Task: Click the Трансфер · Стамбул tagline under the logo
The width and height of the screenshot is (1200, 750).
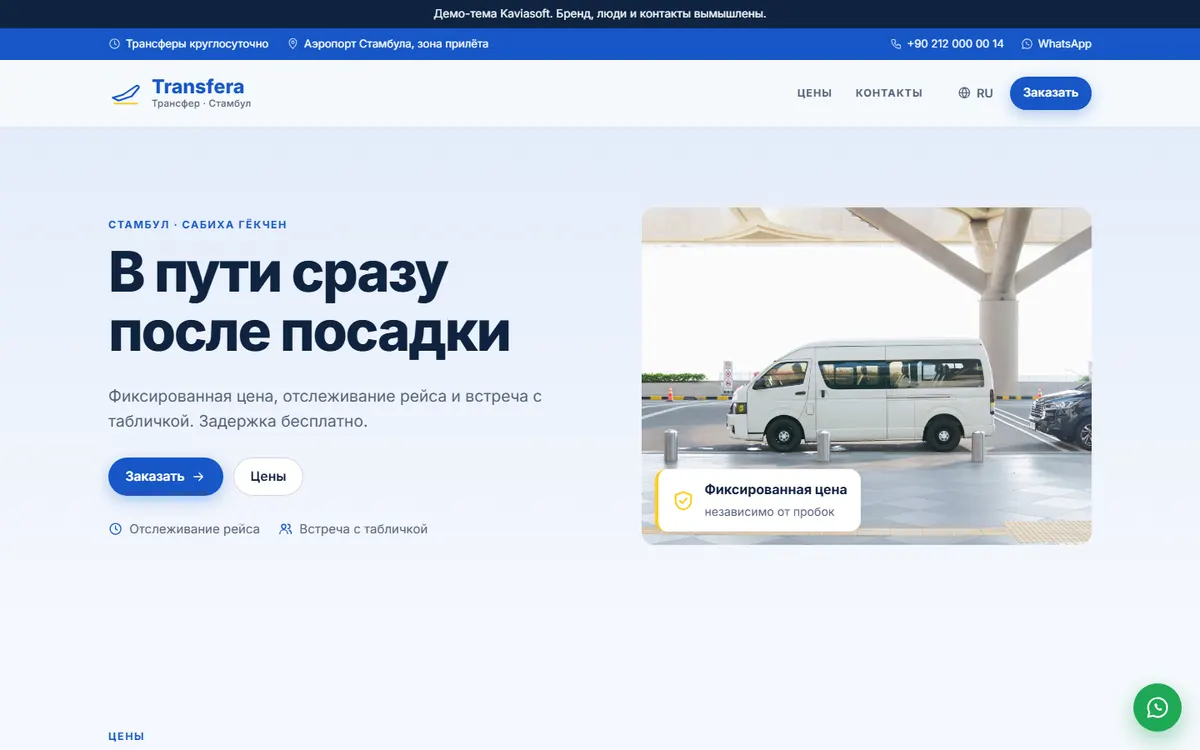Action: pyautogui.click(x=201, y=104)
